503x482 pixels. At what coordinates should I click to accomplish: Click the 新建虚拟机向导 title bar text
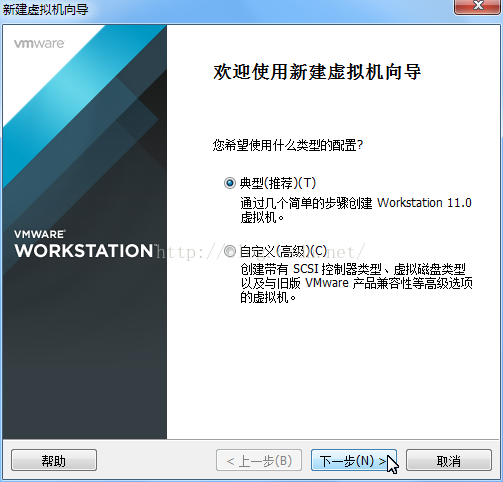[45, 9]
